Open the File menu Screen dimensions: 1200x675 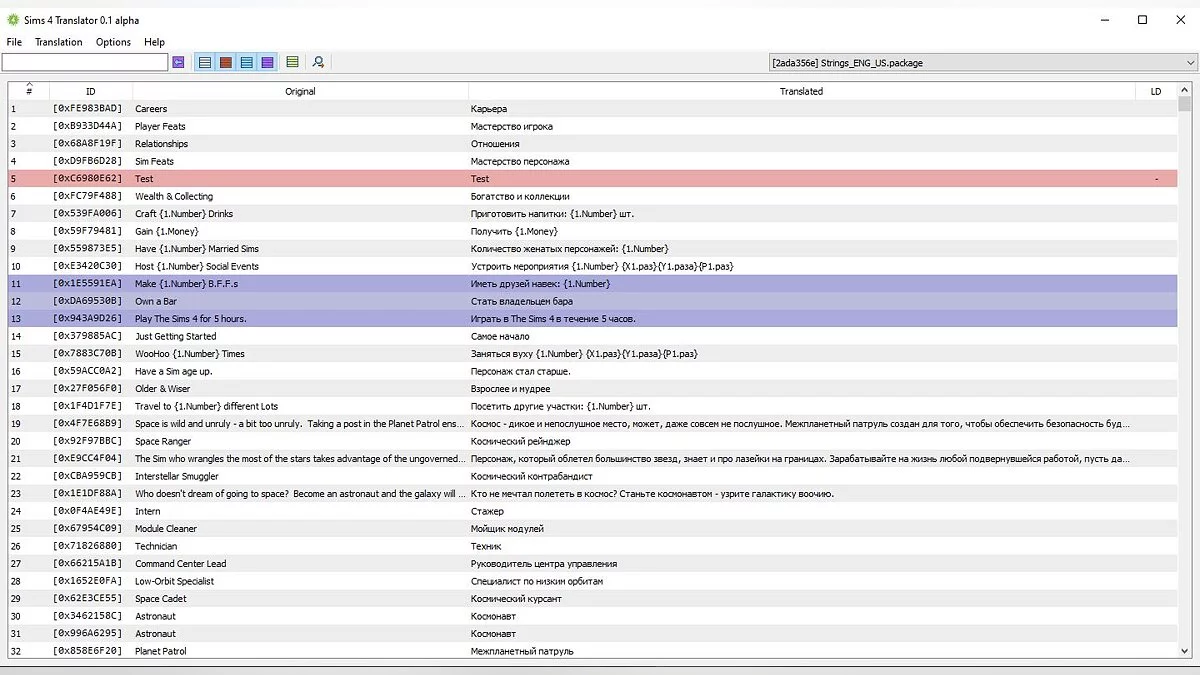[14, 42]
